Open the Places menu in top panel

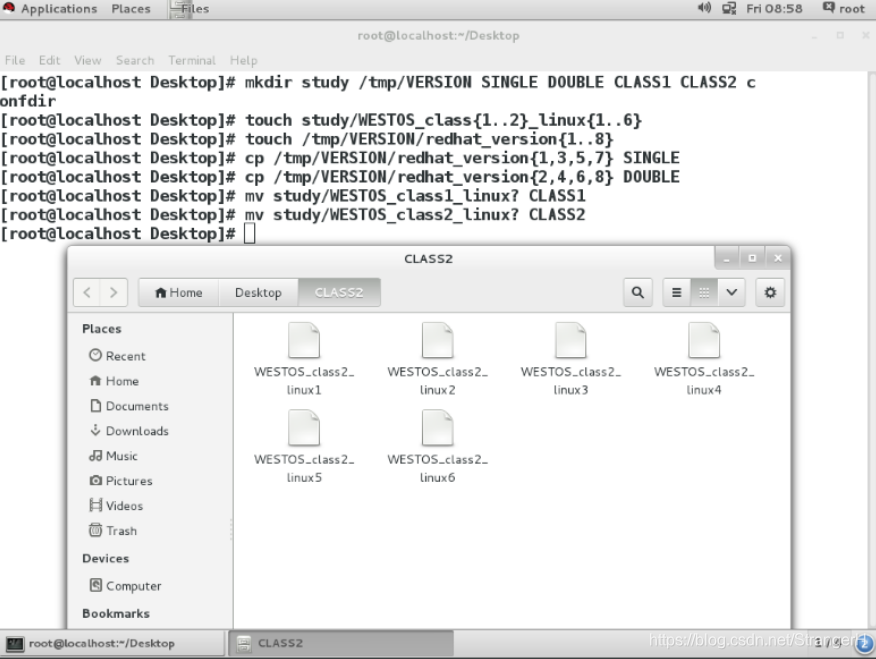point(131,9)
